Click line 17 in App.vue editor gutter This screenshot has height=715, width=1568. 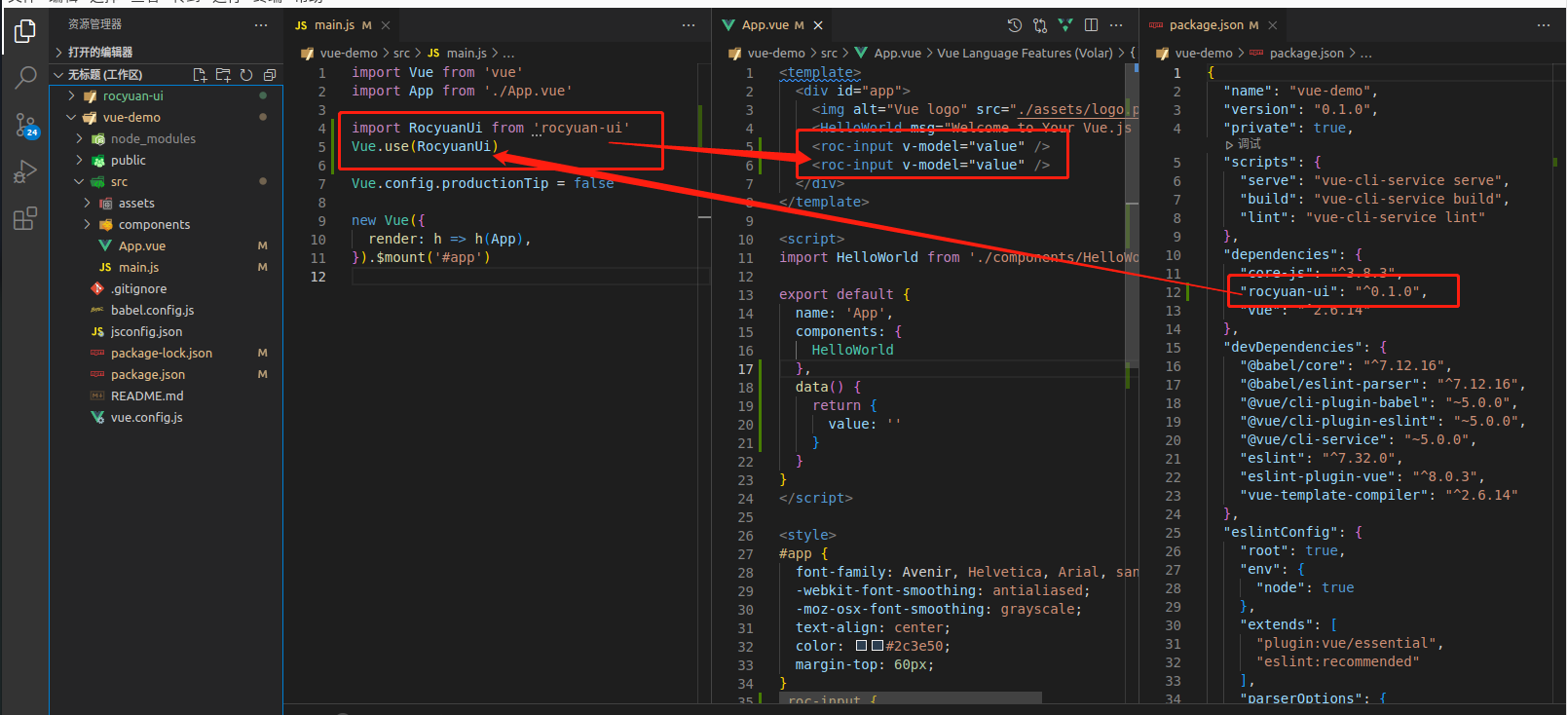tap(746, 369)
